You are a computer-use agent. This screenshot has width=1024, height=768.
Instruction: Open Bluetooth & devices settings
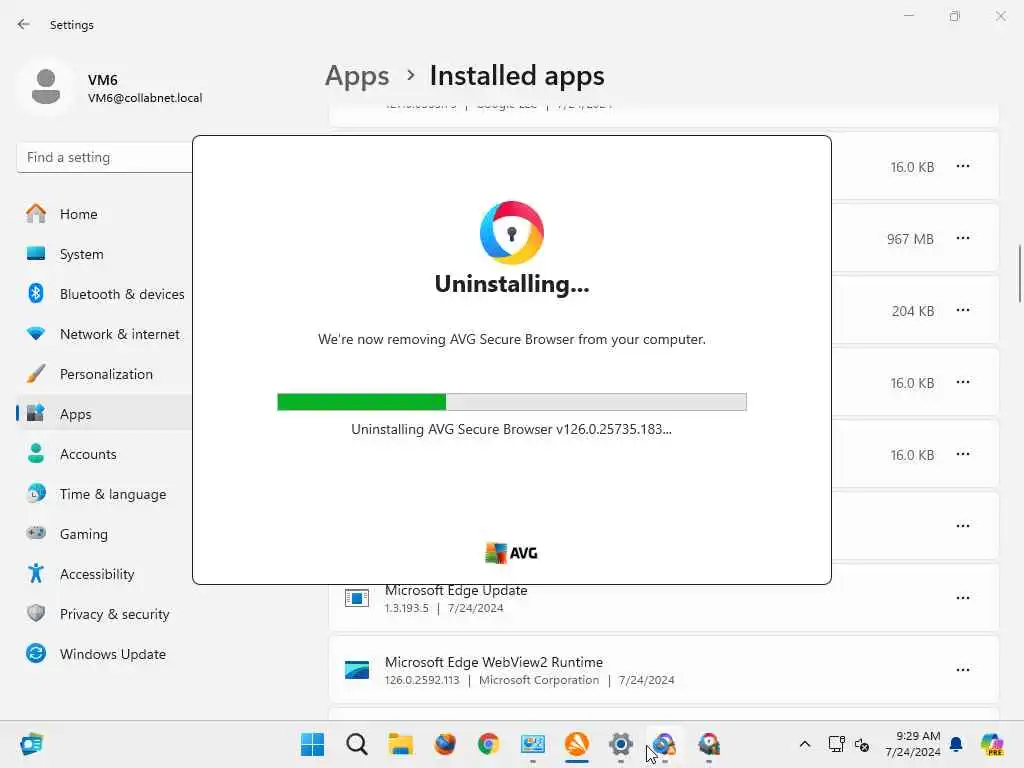(104, 294)
